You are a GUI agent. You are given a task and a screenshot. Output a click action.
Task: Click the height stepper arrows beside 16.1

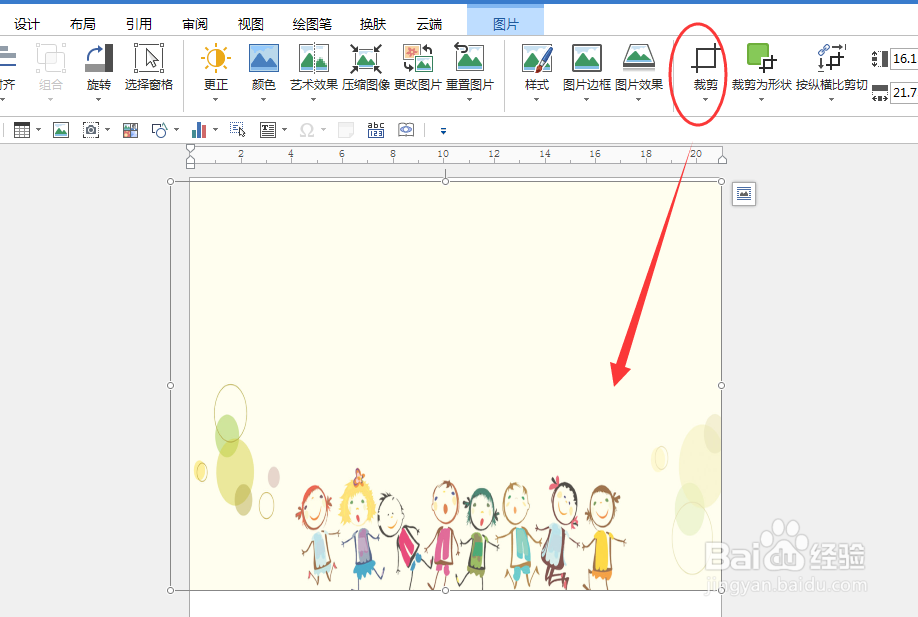point(882,58)
